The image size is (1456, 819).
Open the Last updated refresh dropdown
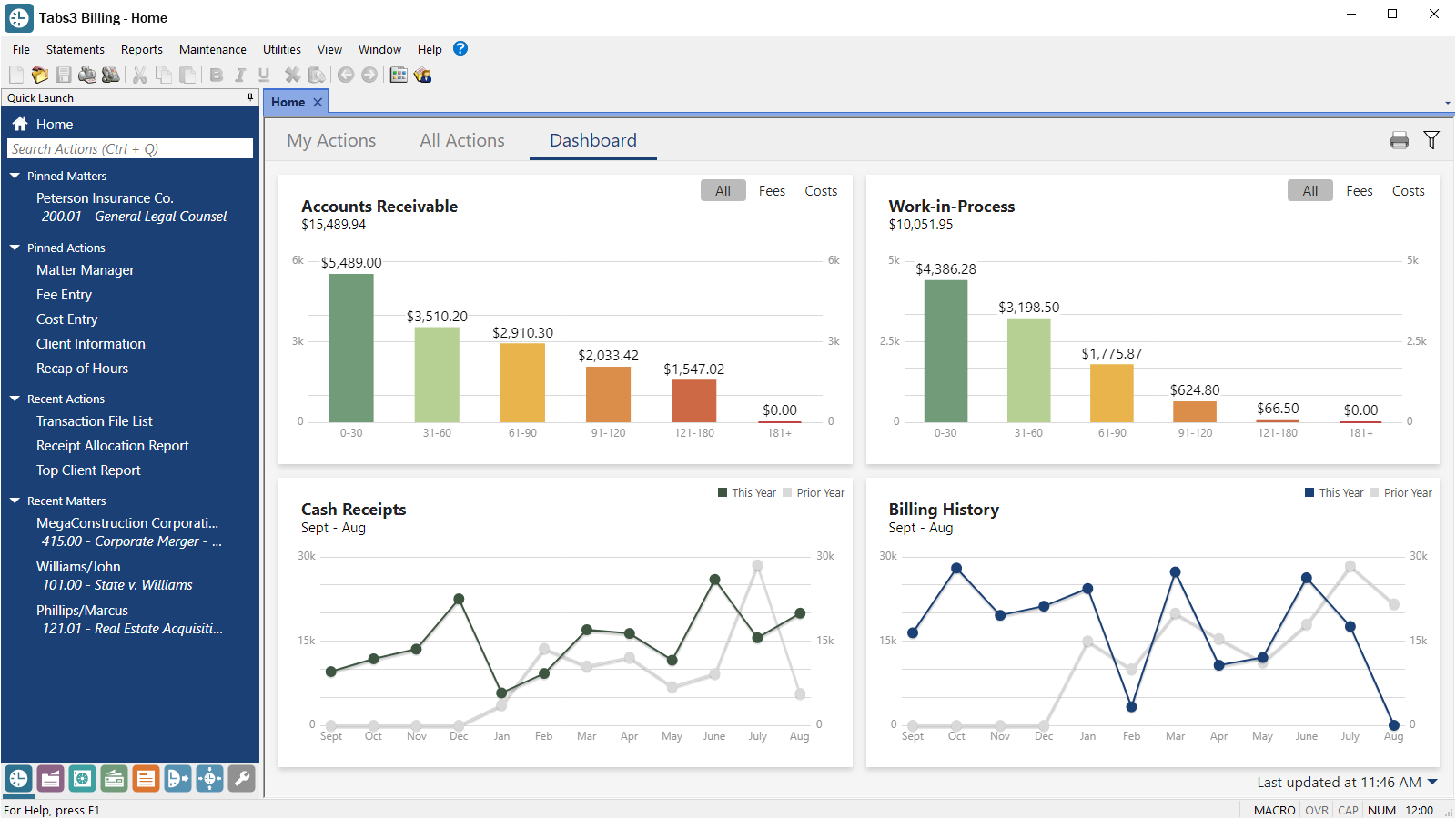1431,782
